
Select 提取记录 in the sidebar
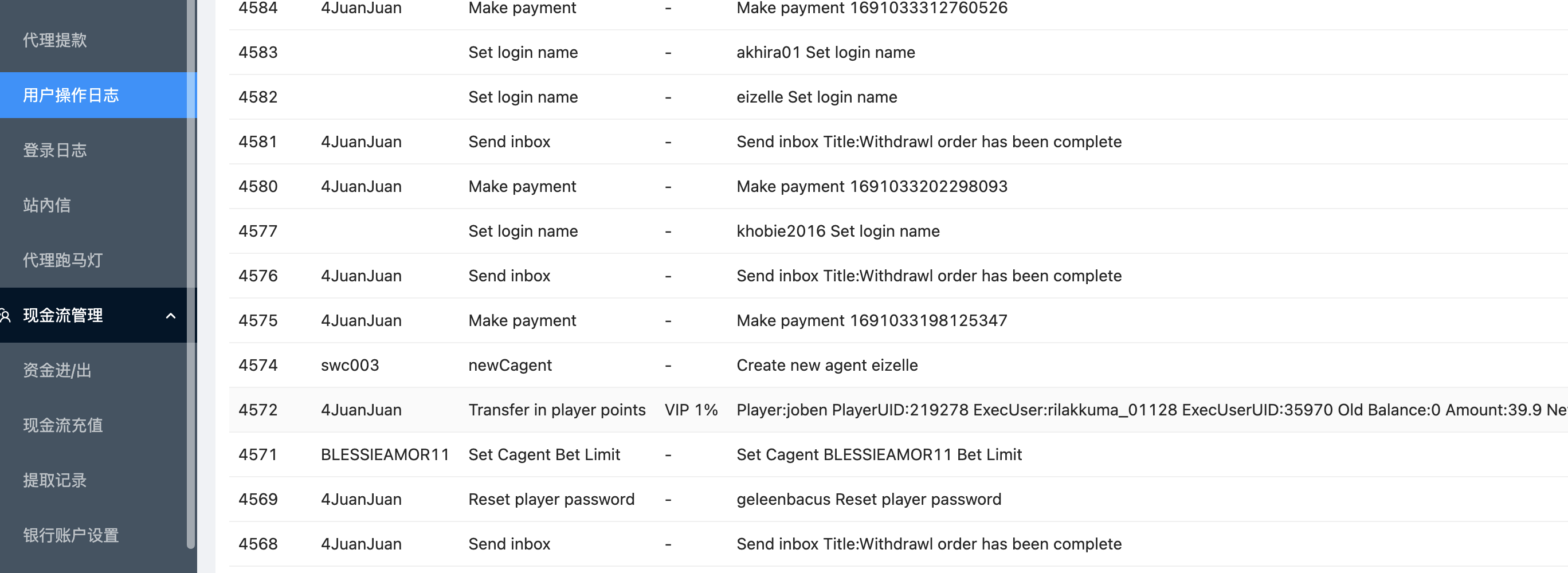point(55,481)
